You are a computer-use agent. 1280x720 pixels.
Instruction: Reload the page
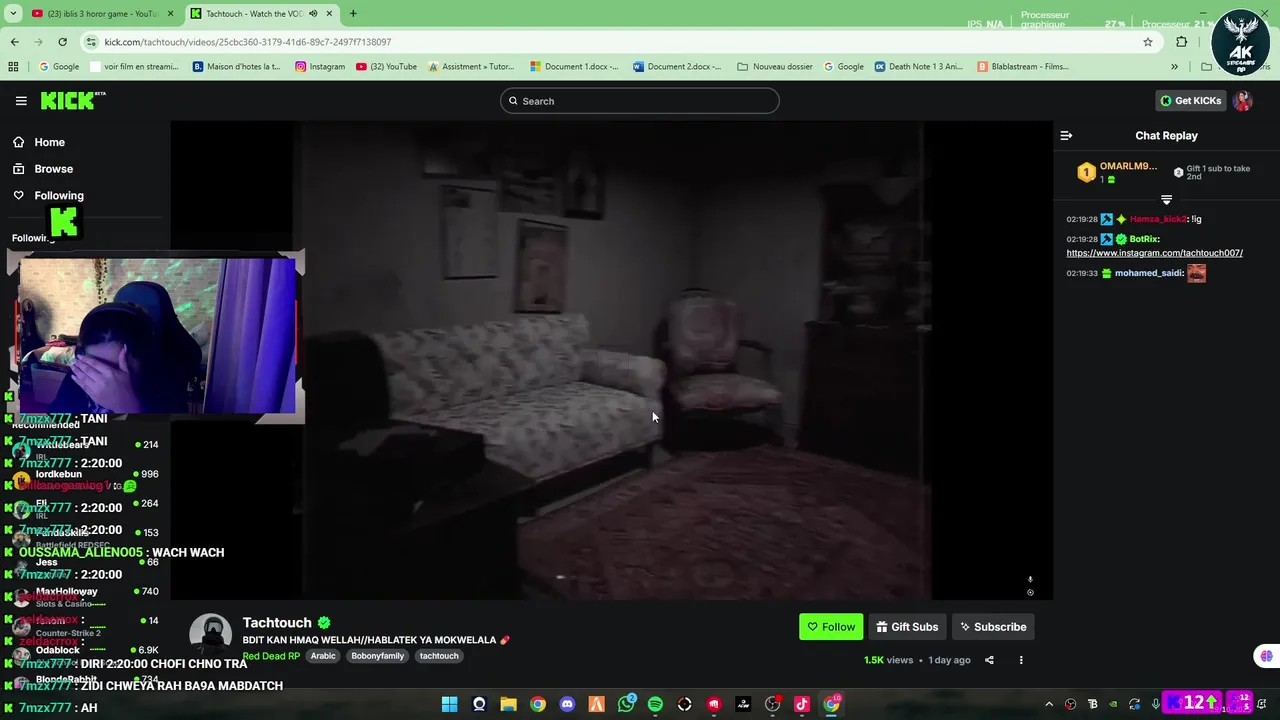click(x=62, y=42)
